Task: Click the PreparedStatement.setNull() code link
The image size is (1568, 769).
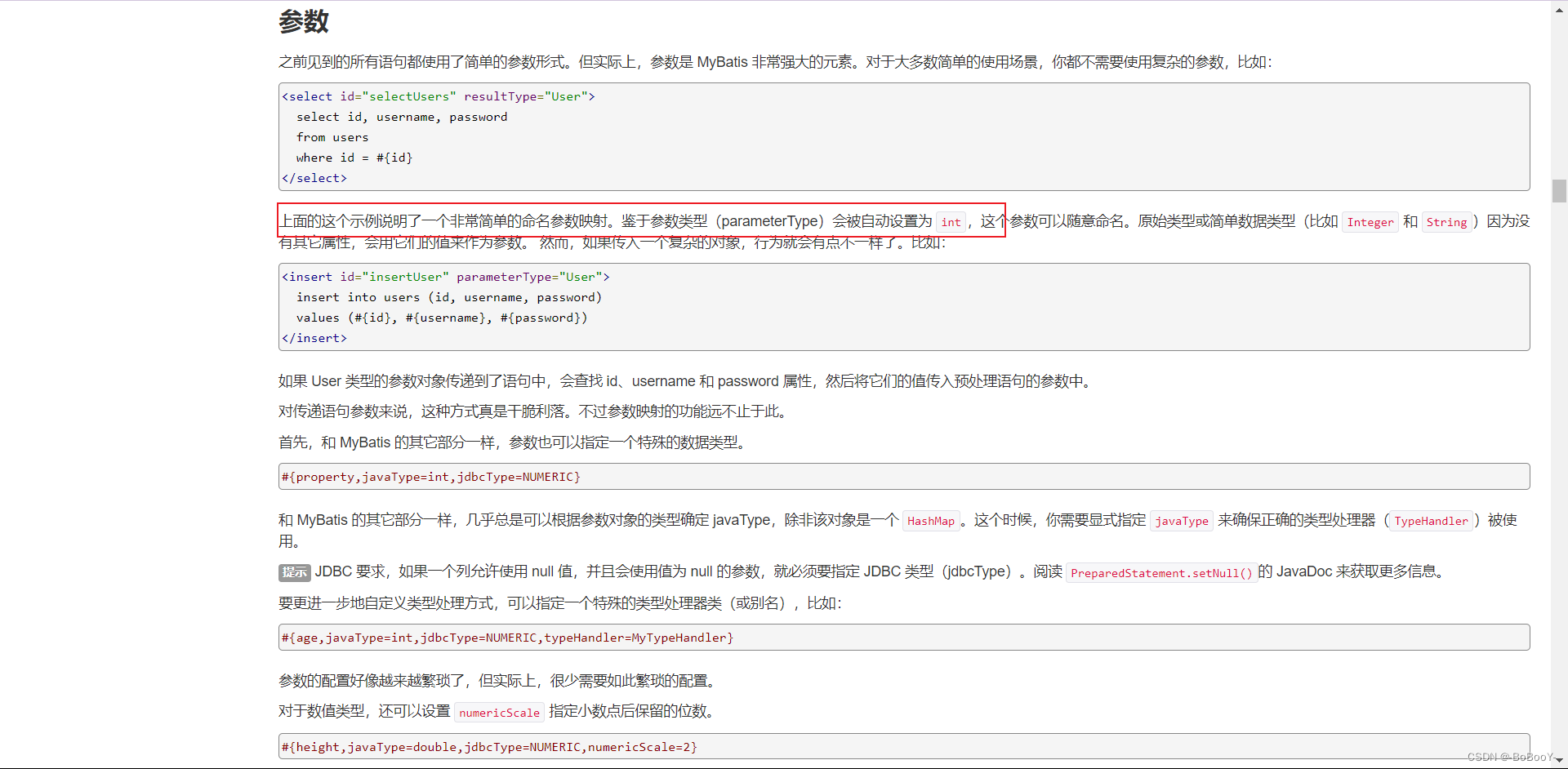Action: (1161, 572)
